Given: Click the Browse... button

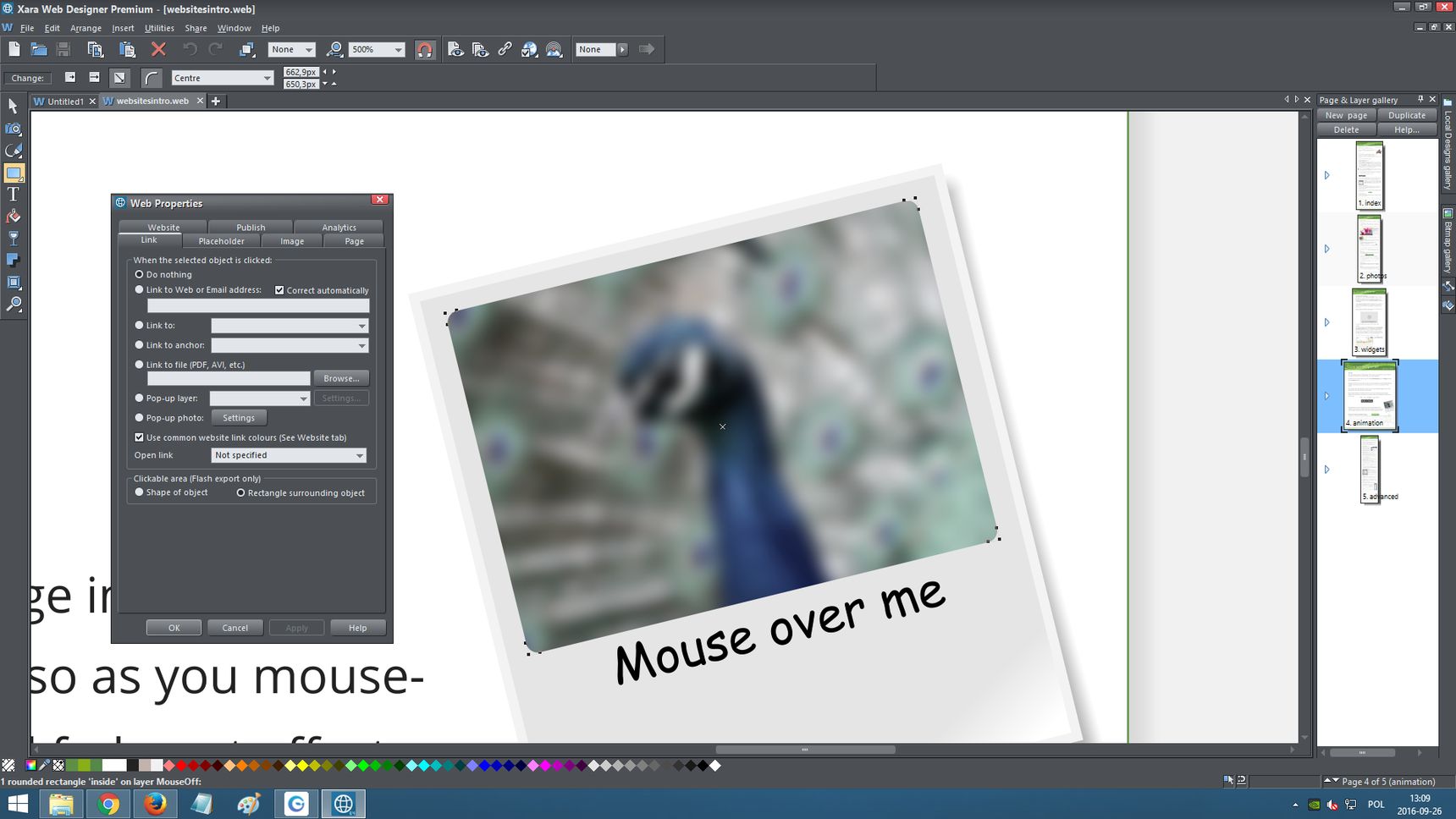Looking at the screenshot, I should tap(341, 378).
